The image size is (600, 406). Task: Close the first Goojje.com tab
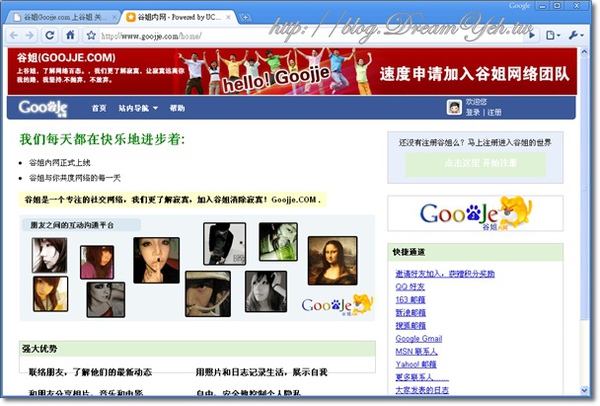coord(114,17)
